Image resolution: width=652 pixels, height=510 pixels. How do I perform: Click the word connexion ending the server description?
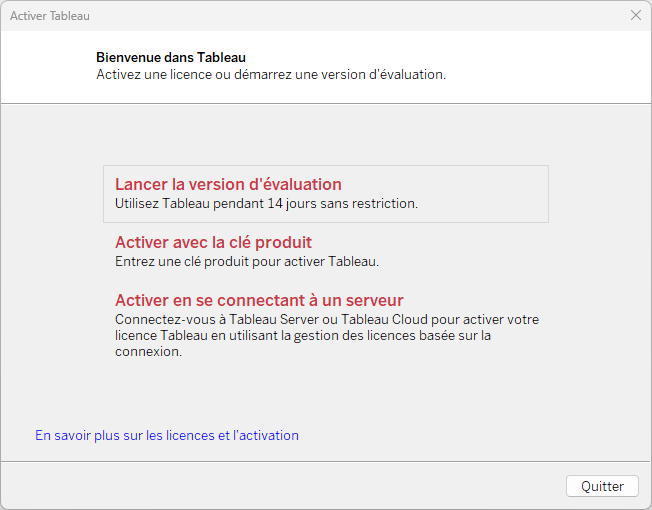[148, 352]
